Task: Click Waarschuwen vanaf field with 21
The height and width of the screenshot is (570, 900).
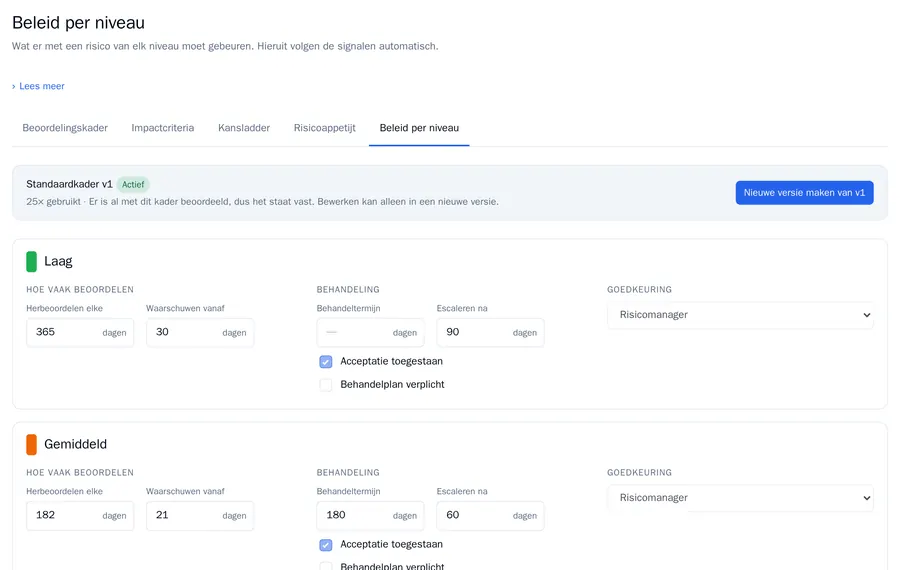Action: pyautogui.click(x=200, y=515)
